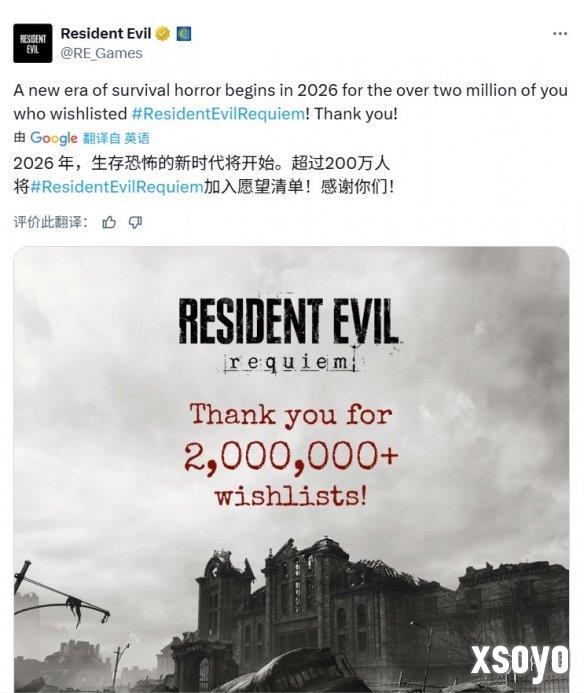Open the Resident Evil Requiem wishlist image
This screenshot has width=584, height=693.
tap(291, 469)
